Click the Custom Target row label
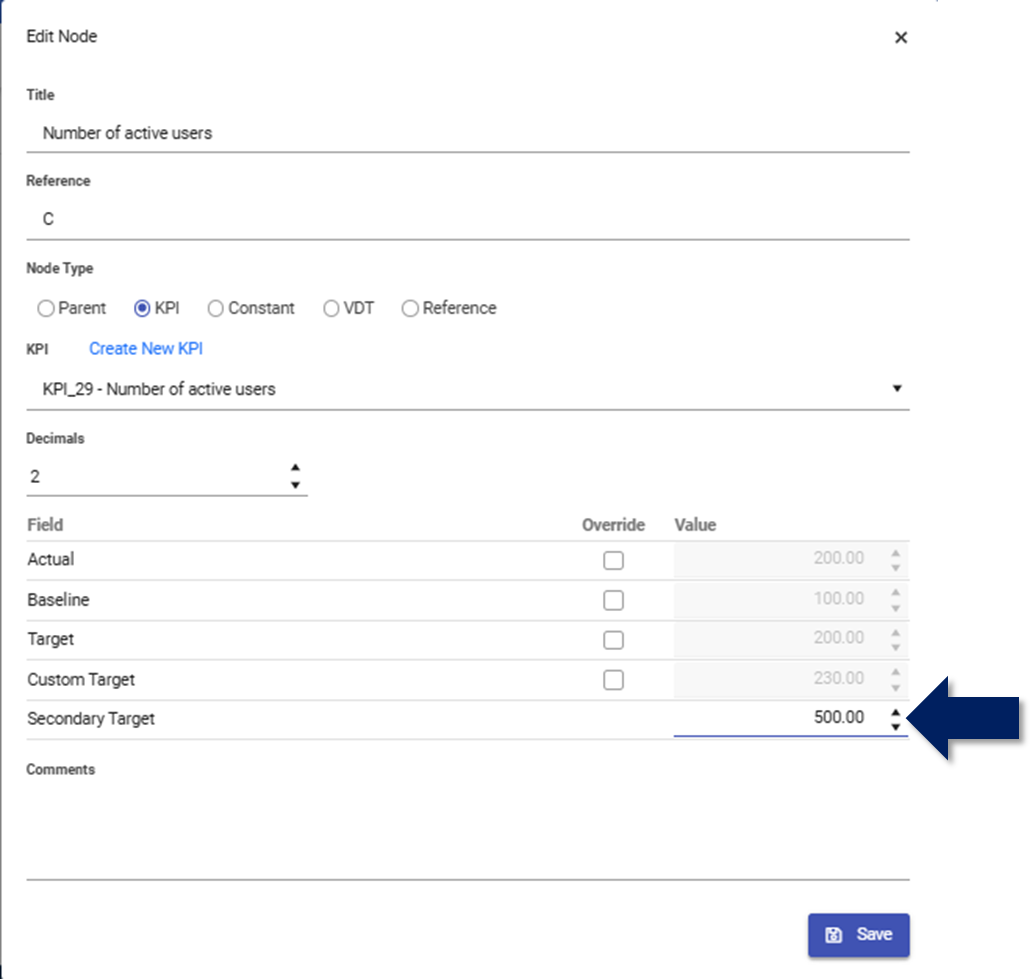 click(81, 679)
